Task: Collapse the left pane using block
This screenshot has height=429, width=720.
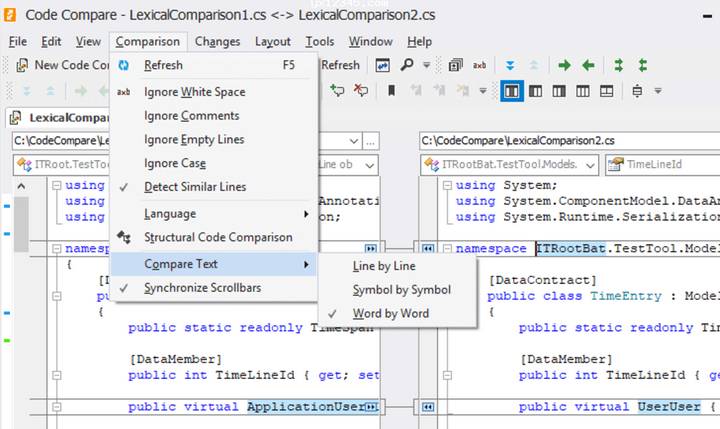Action: 56,186
